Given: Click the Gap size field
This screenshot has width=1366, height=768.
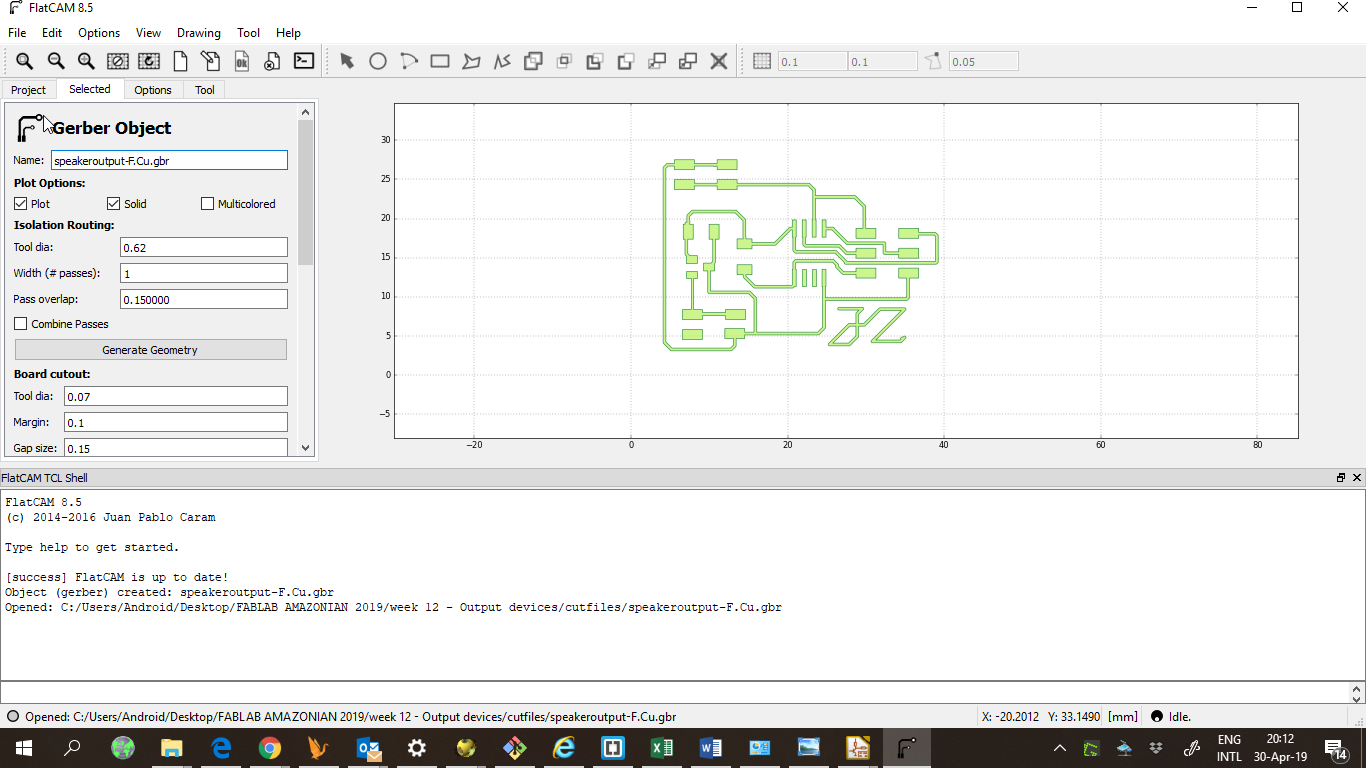Looking at the screenshot, I should click(x=176, y=448).
